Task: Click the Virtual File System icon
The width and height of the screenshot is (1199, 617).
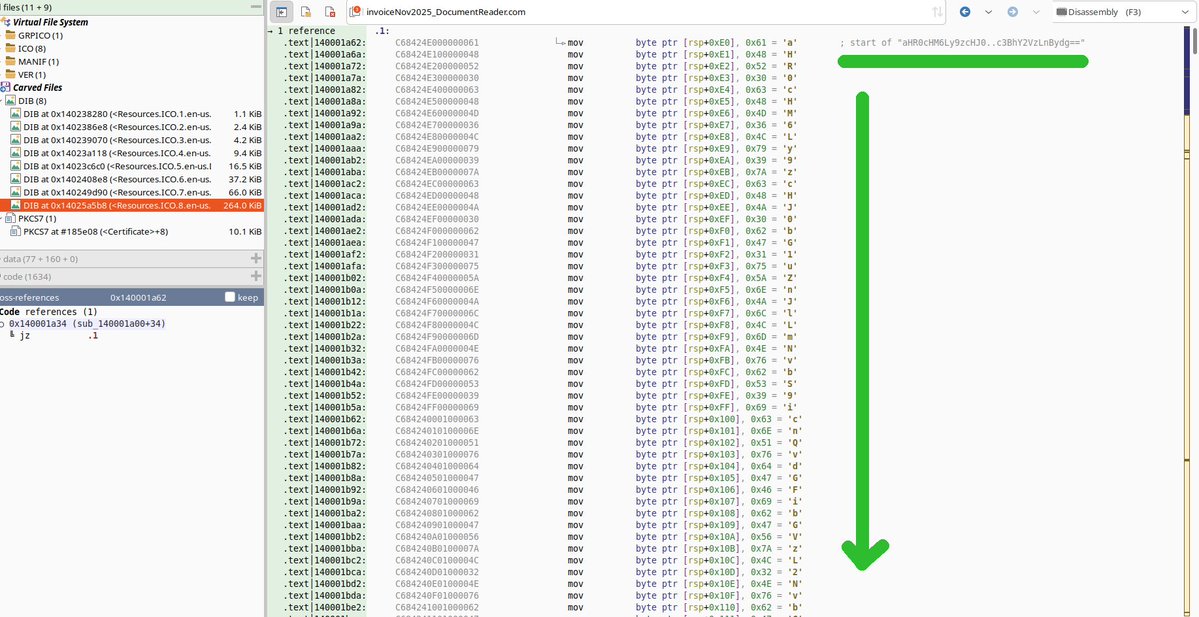Action: pos(5,22)
